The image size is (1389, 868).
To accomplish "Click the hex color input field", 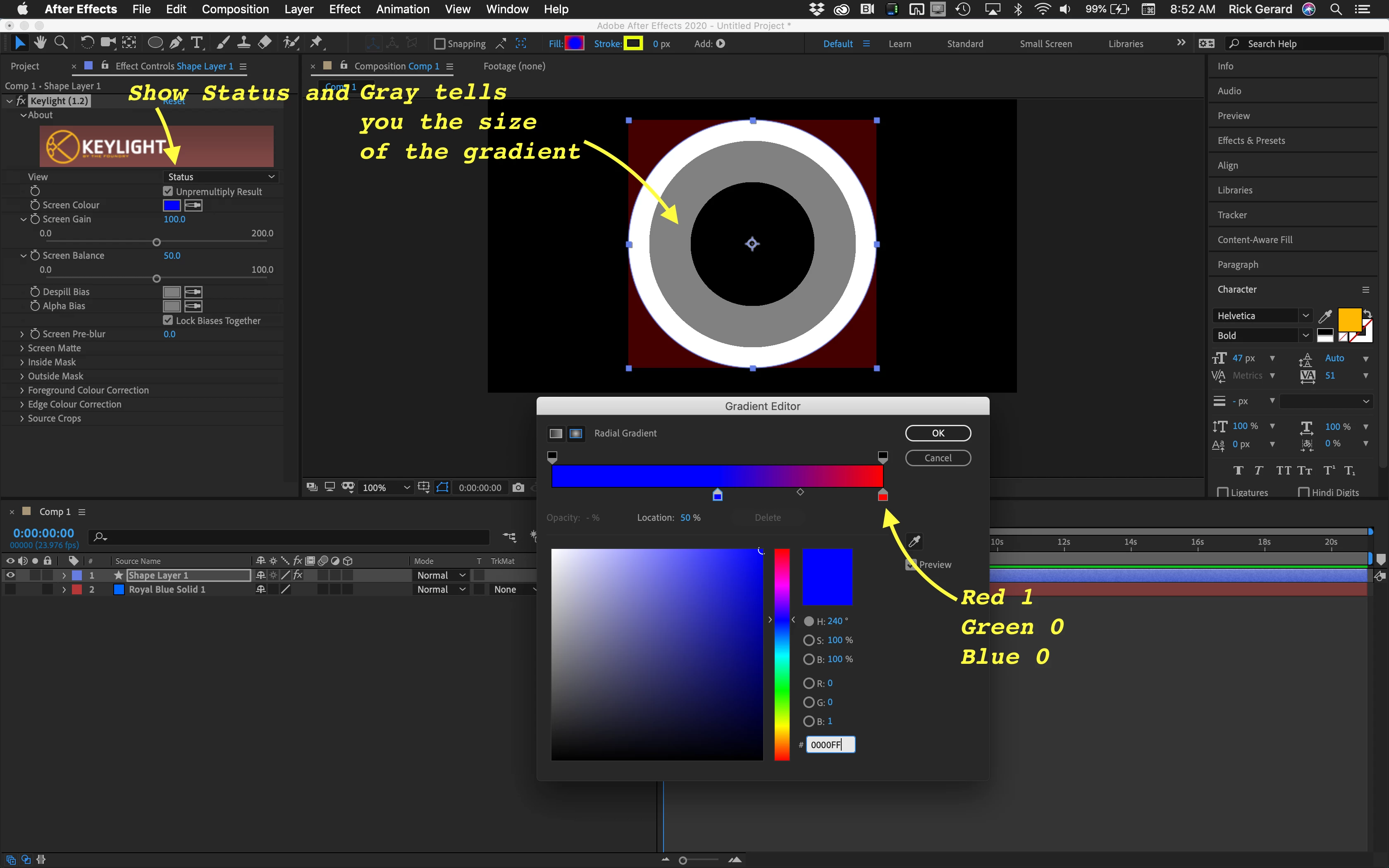I will tap(830, 744).
